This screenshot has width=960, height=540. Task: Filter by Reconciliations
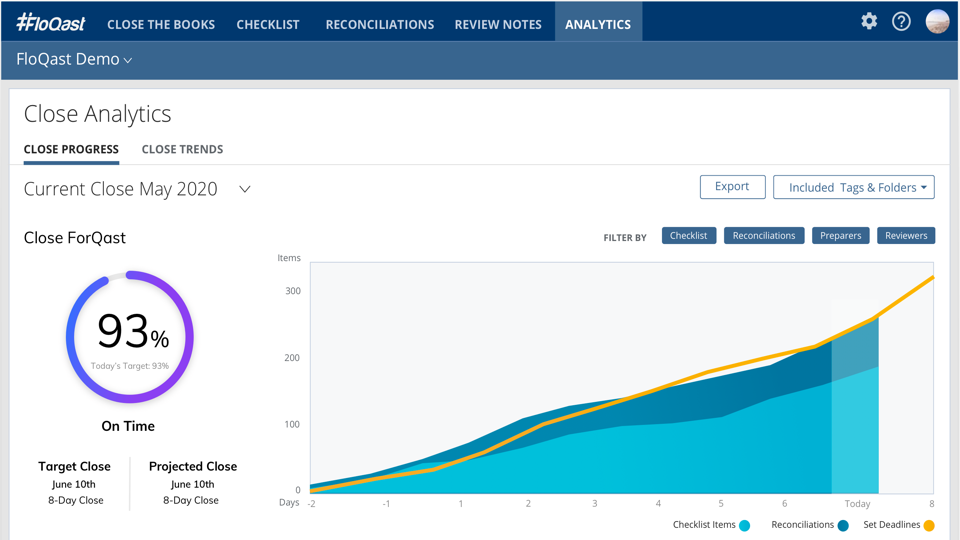[764, 236]
